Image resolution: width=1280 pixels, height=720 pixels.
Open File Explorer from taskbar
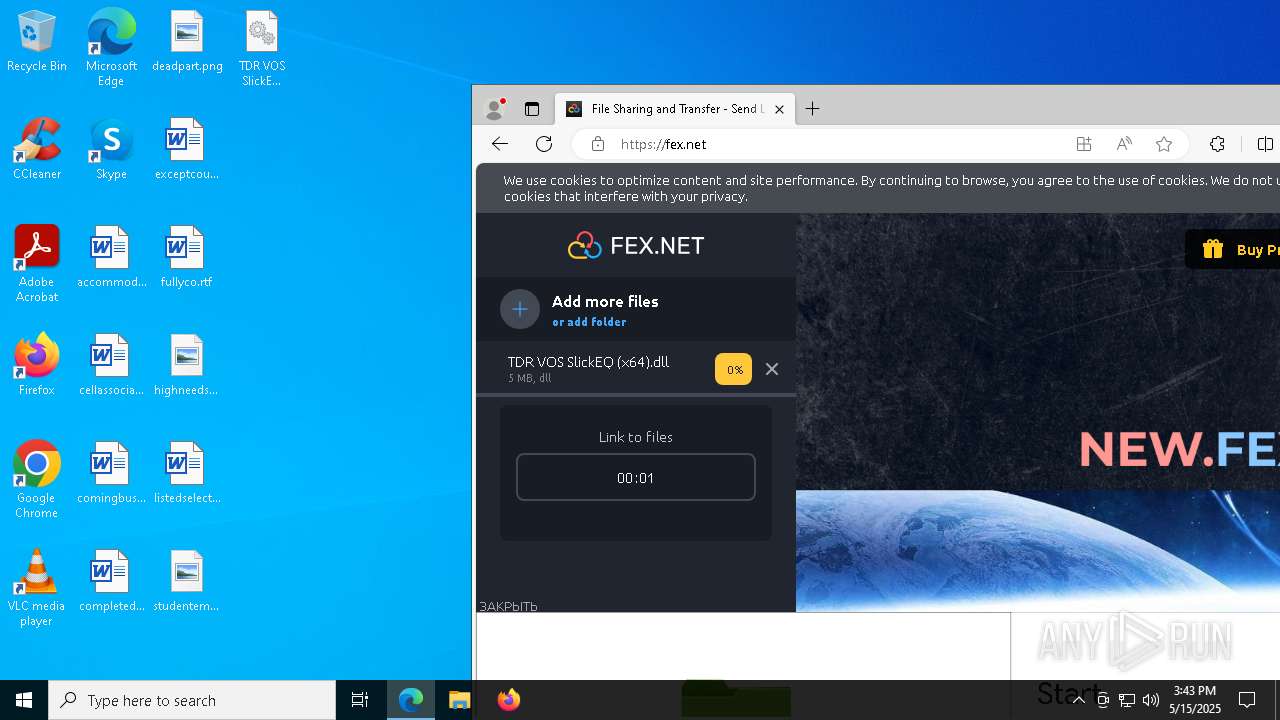click(x=460, y=700)
